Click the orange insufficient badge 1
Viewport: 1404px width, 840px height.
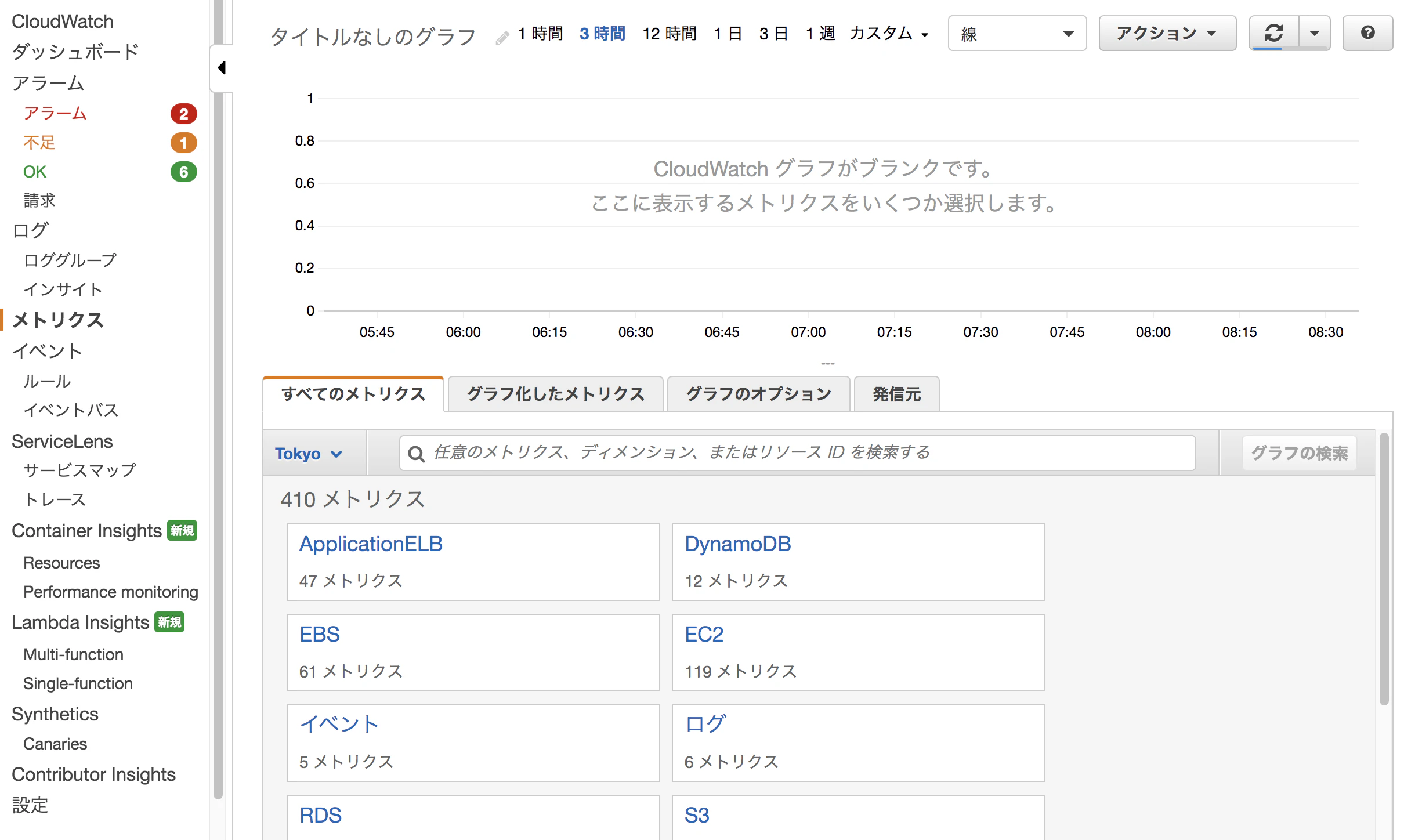tap(183, 143)
